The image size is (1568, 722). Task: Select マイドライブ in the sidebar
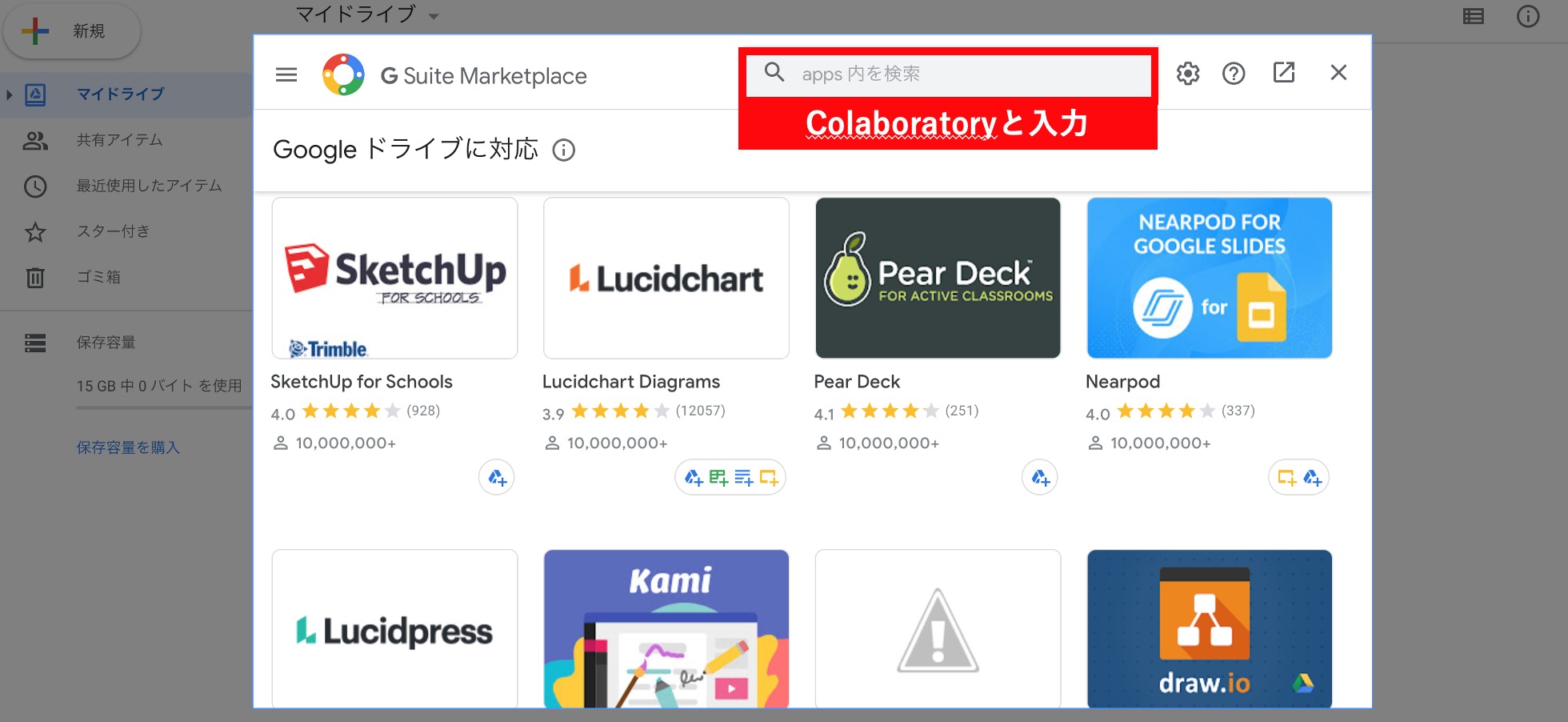pos(120,94)
